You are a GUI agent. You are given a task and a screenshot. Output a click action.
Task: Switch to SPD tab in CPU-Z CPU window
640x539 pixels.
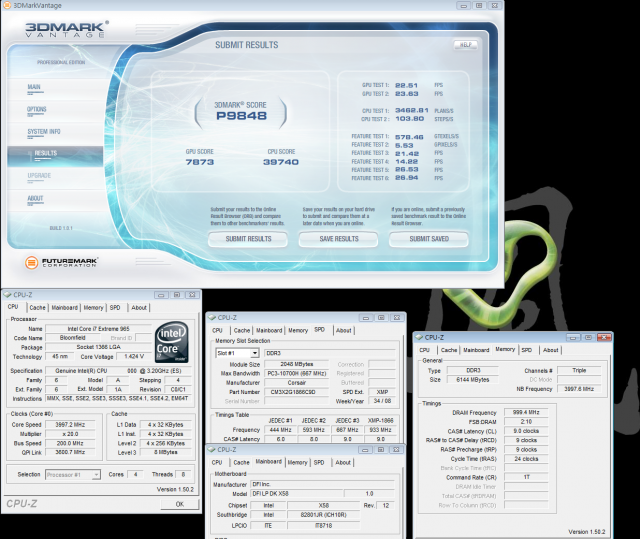tap(115, 308)
